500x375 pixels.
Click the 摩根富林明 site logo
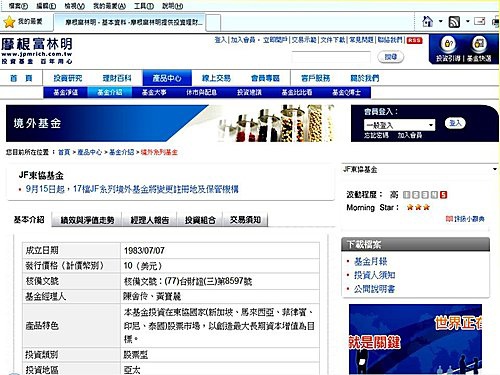(x=37, y=50)
